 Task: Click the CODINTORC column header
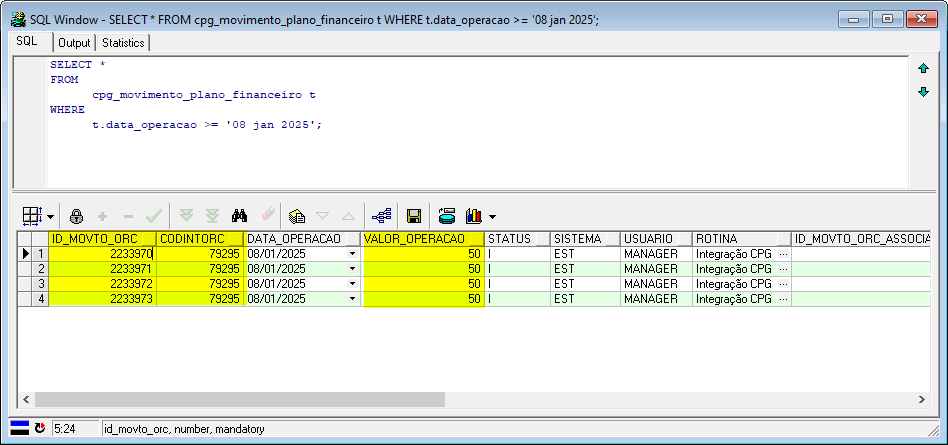[x=201, y=239]
